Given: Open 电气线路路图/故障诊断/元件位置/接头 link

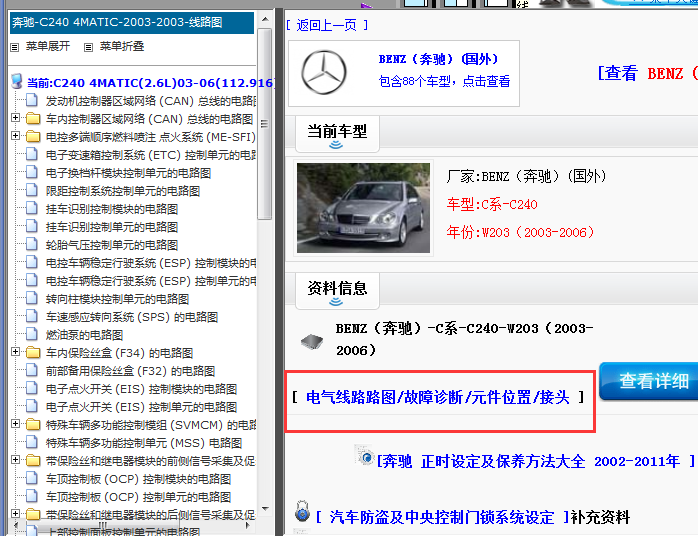Looking at the screenshot, I should tap(438, 397).
